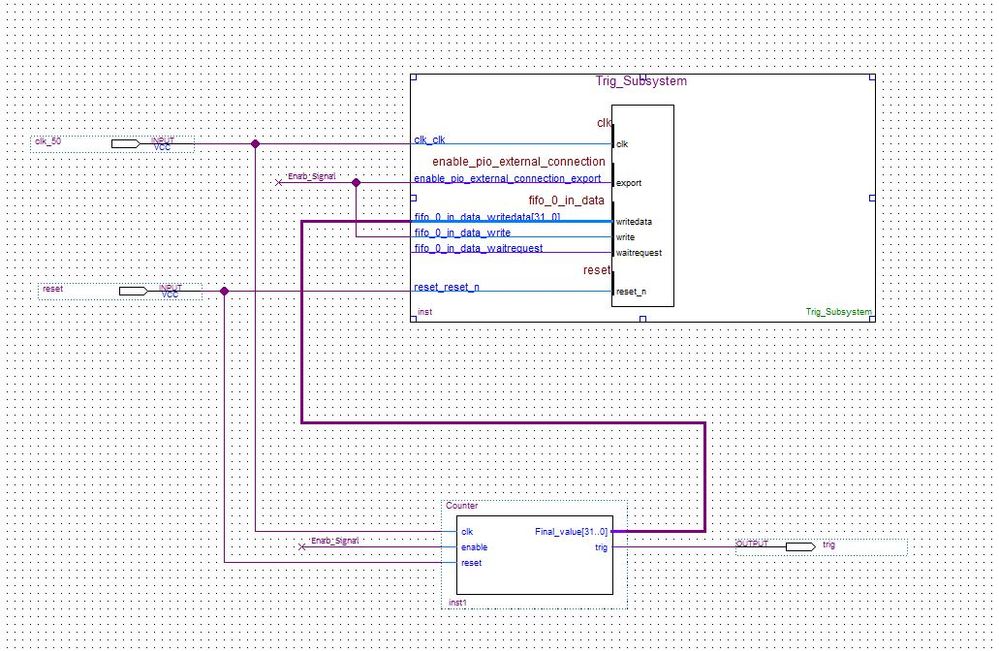Click the clk_clk port label
The image size is (999, 651).
[432, 141]
